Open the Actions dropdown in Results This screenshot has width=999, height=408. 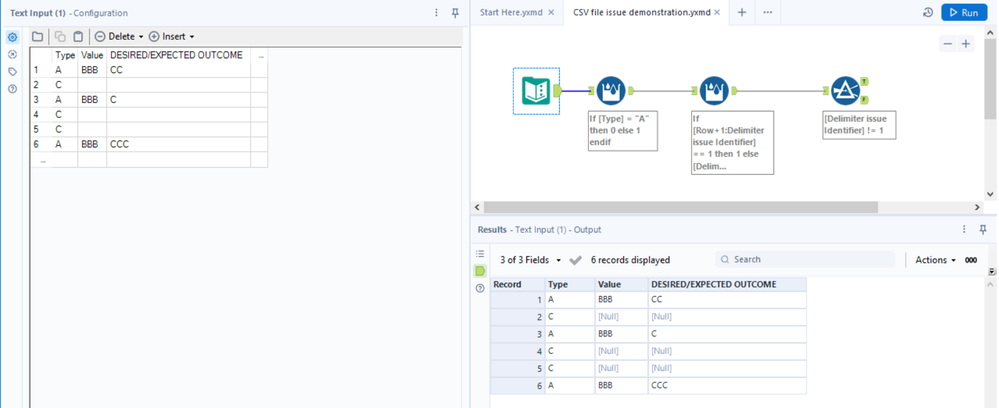click(935, 260)
